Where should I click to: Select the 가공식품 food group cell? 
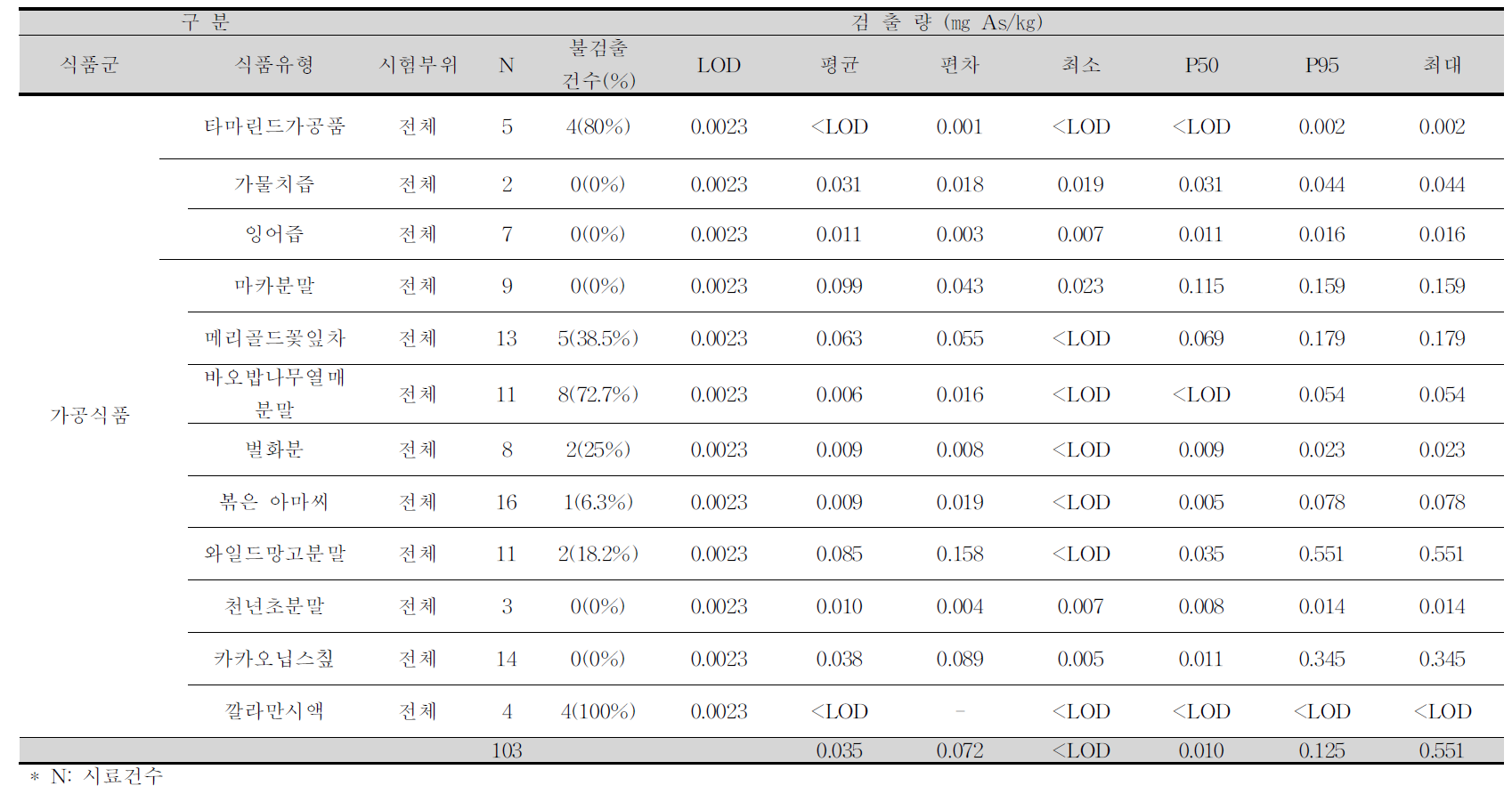click(x=90, y=416)
